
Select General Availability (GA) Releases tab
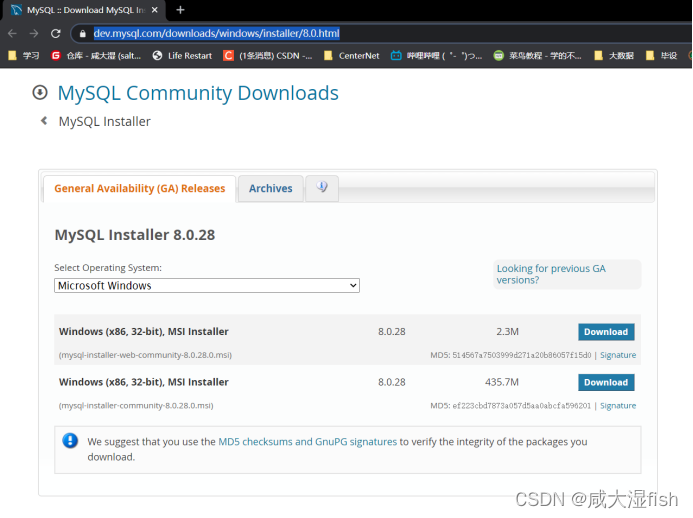pos(140,189)
